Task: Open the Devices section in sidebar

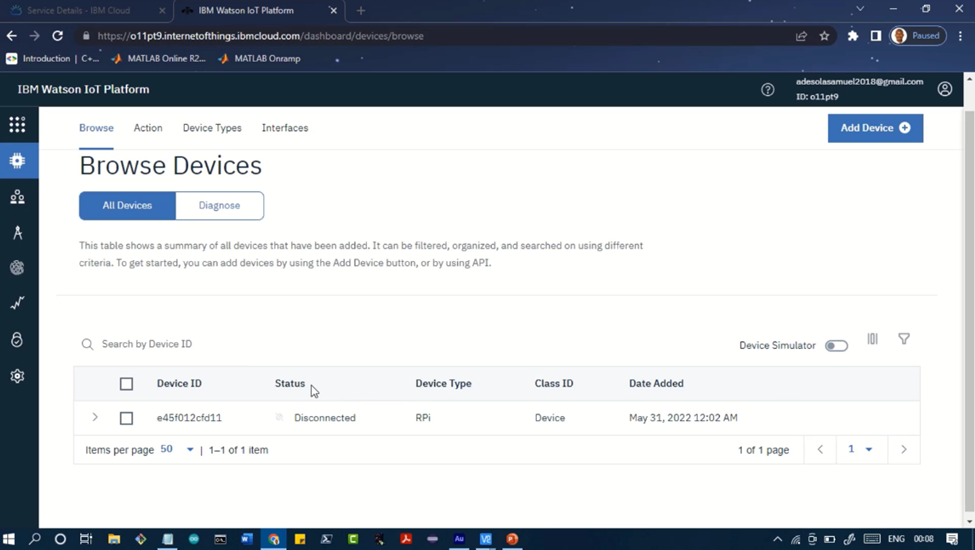Action: pos(17,161)
